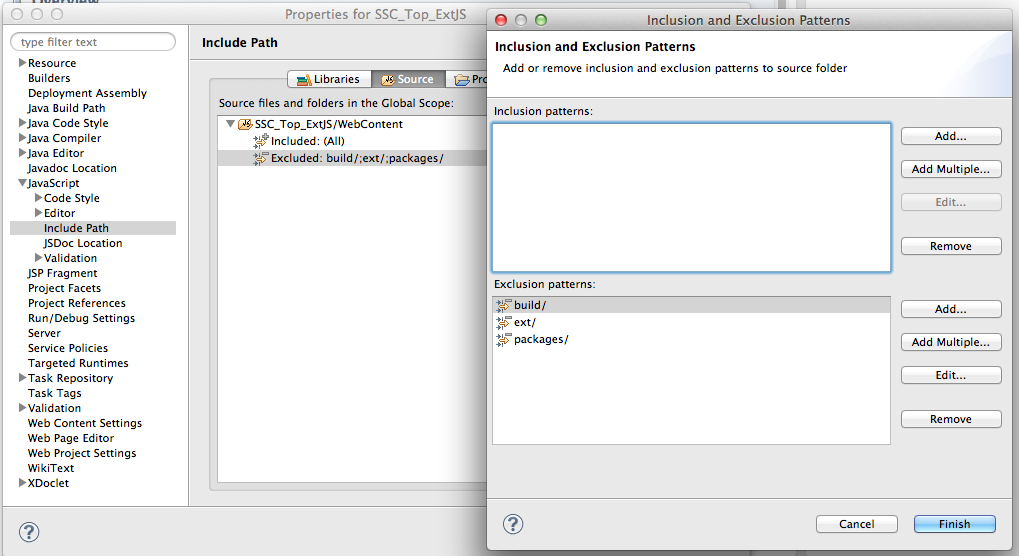The image size is (1019, 556).
Task: Collapse the SSC_Top_ExtJS/WebContent source folder
Action: tap(230, 124)
